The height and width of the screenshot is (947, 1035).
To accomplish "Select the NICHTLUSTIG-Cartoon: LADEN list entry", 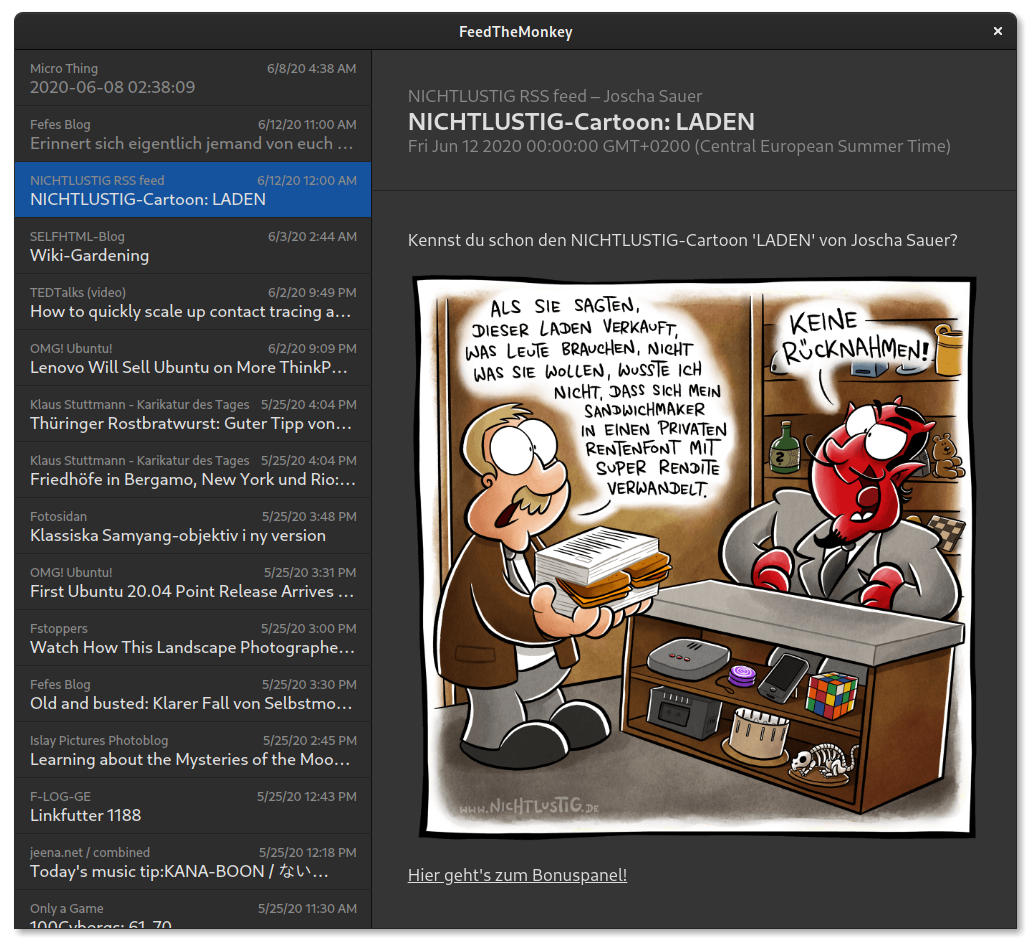I will click(193, 190).
